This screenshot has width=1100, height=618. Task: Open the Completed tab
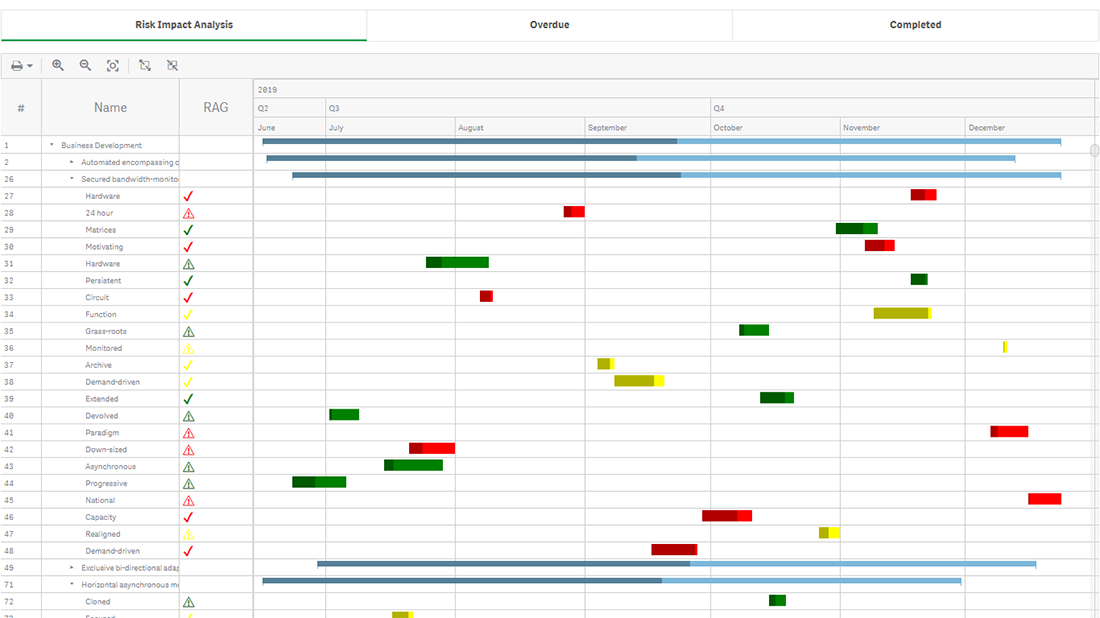(915, 25)
